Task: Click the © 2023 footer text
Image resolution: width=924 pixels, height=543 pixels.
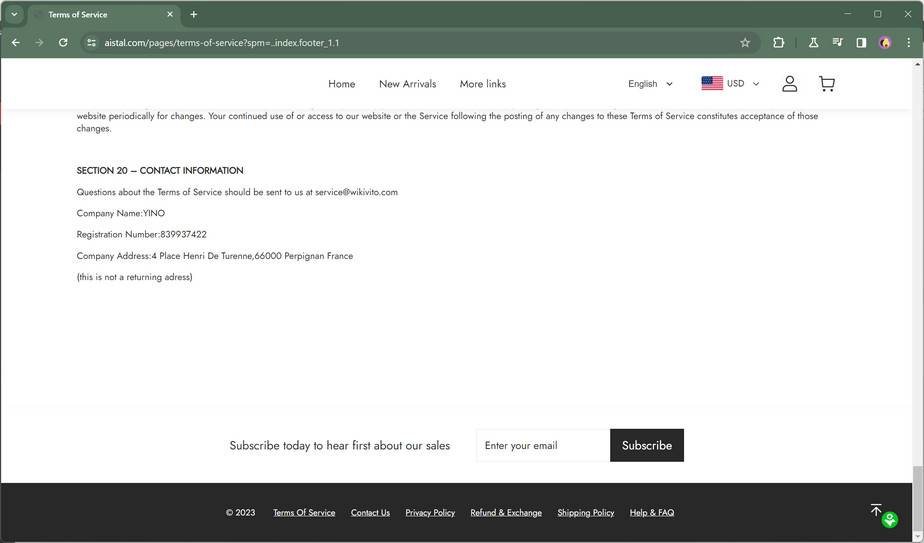Action: 240,513
